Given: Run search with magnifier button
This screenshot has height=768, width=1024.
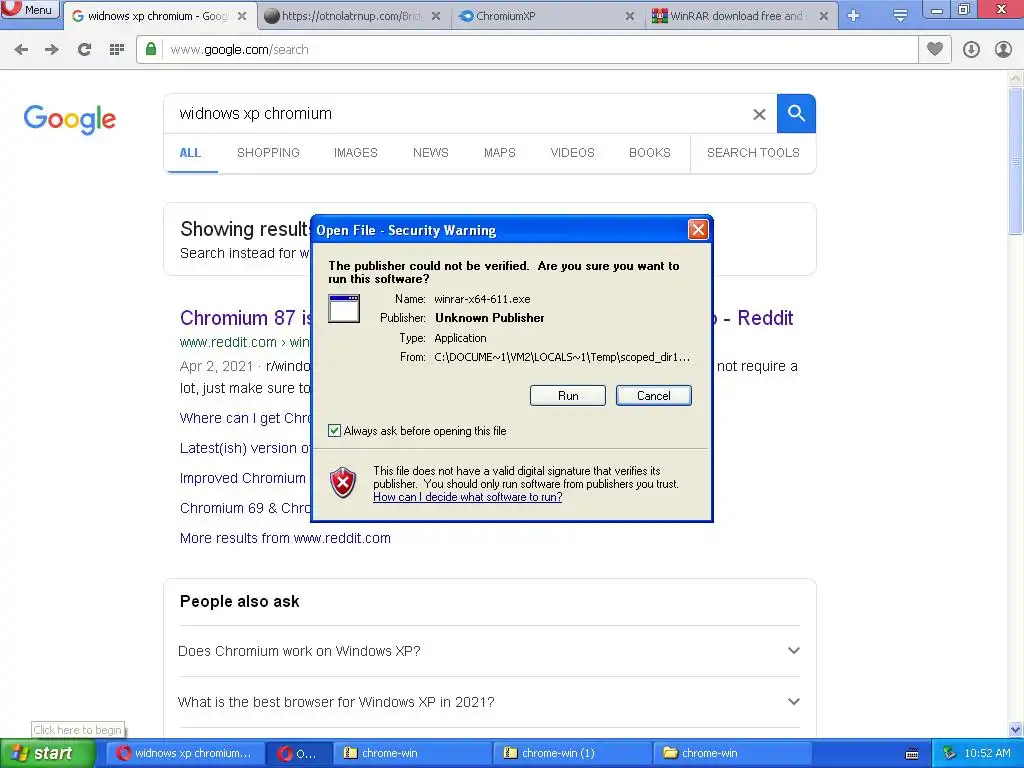Looking at the screenshot, I should 796,114.
